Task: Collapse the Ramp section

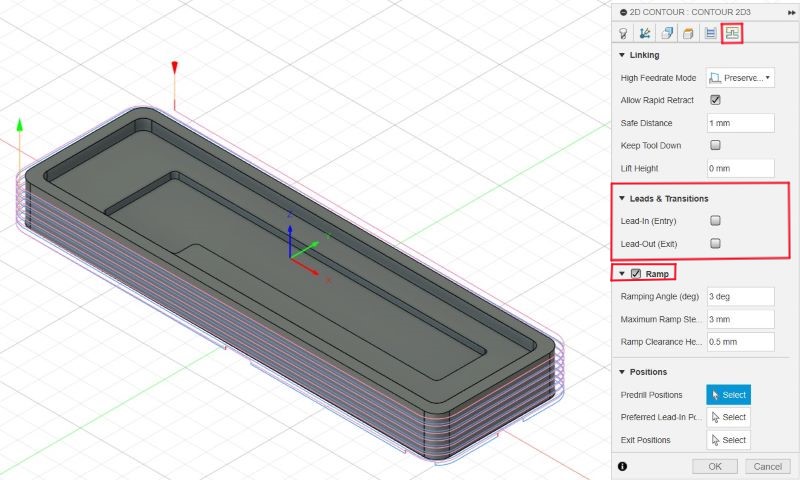Action: pos(621,274)
